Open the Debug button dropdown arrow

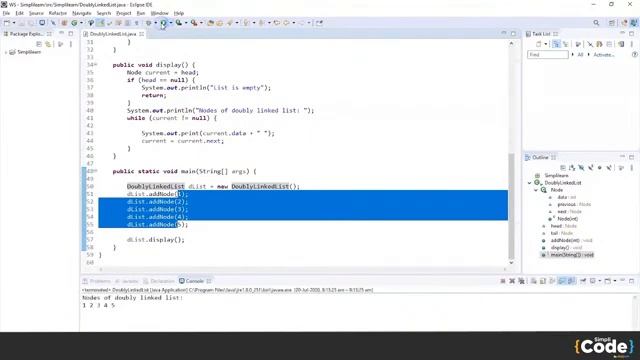pyautogui.click(x=156, y=23)
